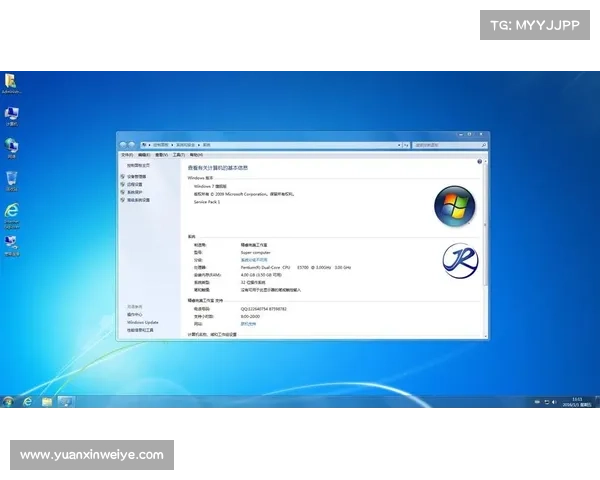Click the shield icon beside Remote settings
600x480 pixels.
pos(122,184)
